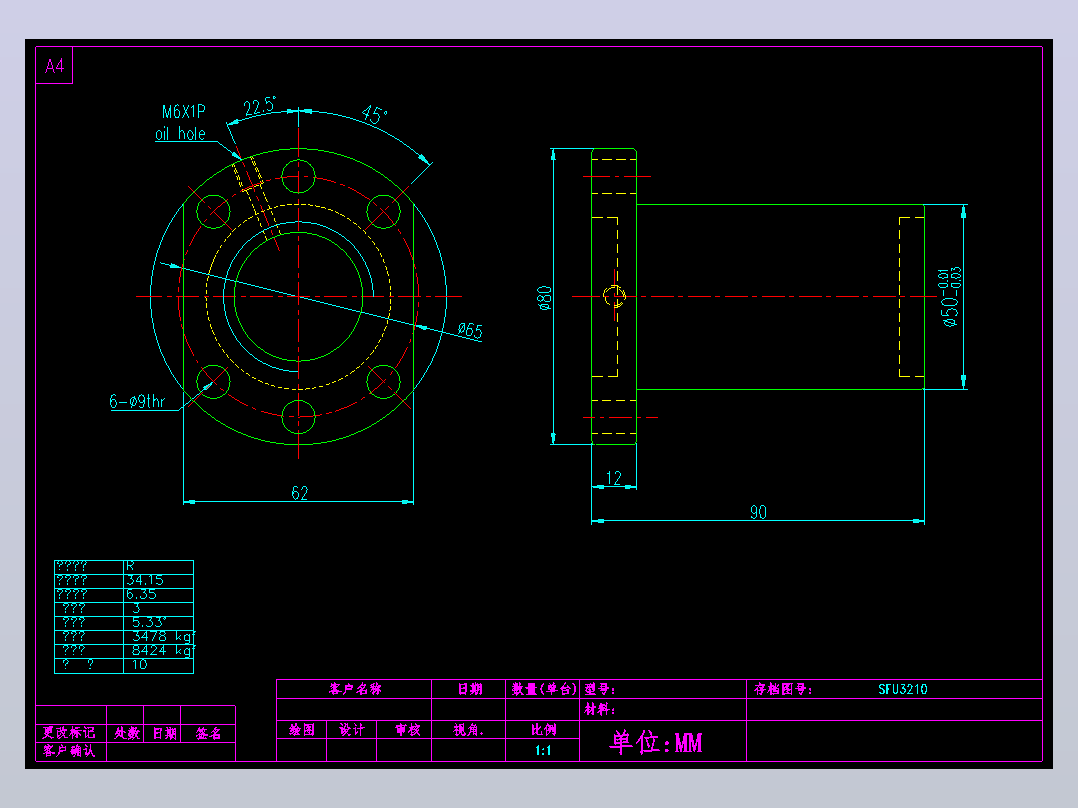1078x808 pixels.
Task: Click the 客户确认 cell
Action: coord(69,751)
